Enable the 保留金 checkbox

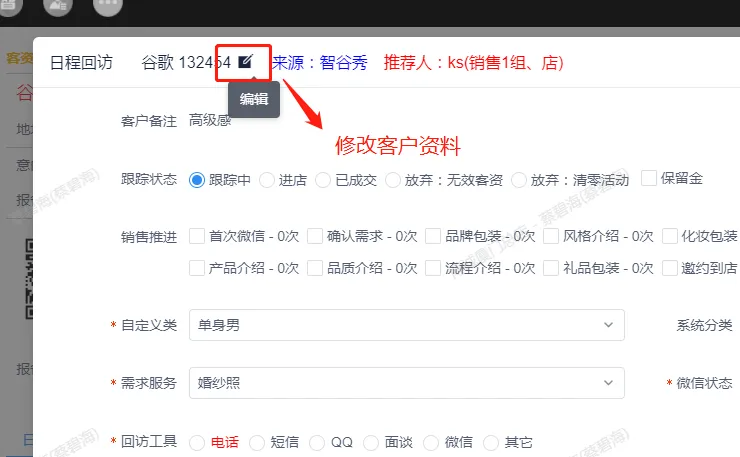tap(649, 178)
